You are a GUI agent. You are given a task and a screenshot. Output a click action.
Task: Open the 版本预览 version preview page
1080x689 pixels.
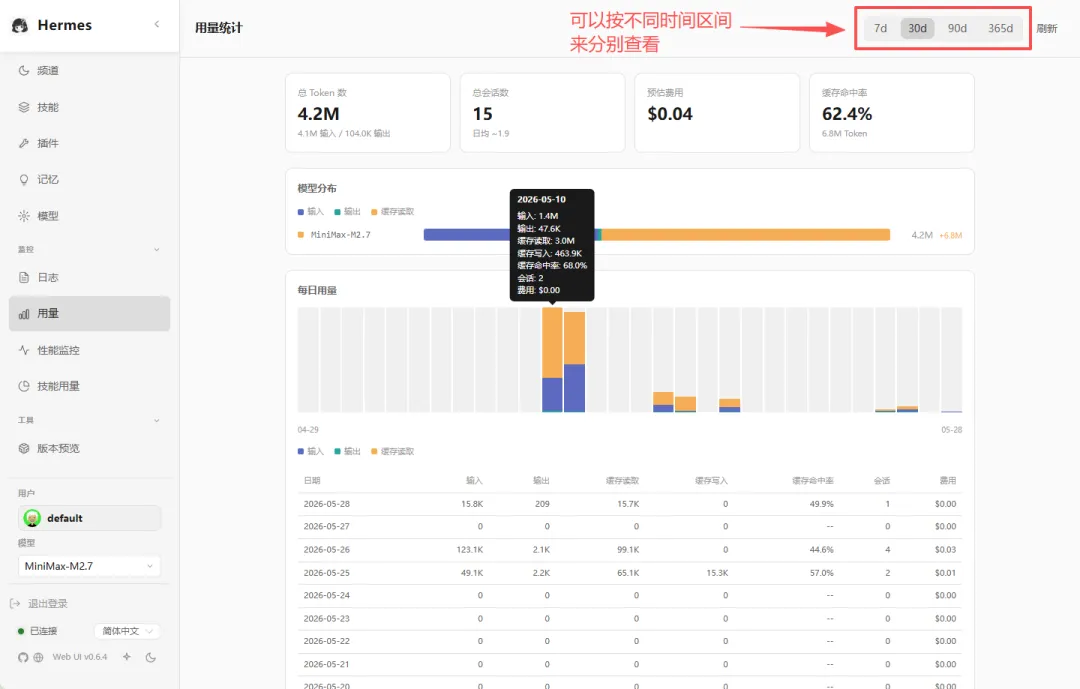click(x=90, y=448)
